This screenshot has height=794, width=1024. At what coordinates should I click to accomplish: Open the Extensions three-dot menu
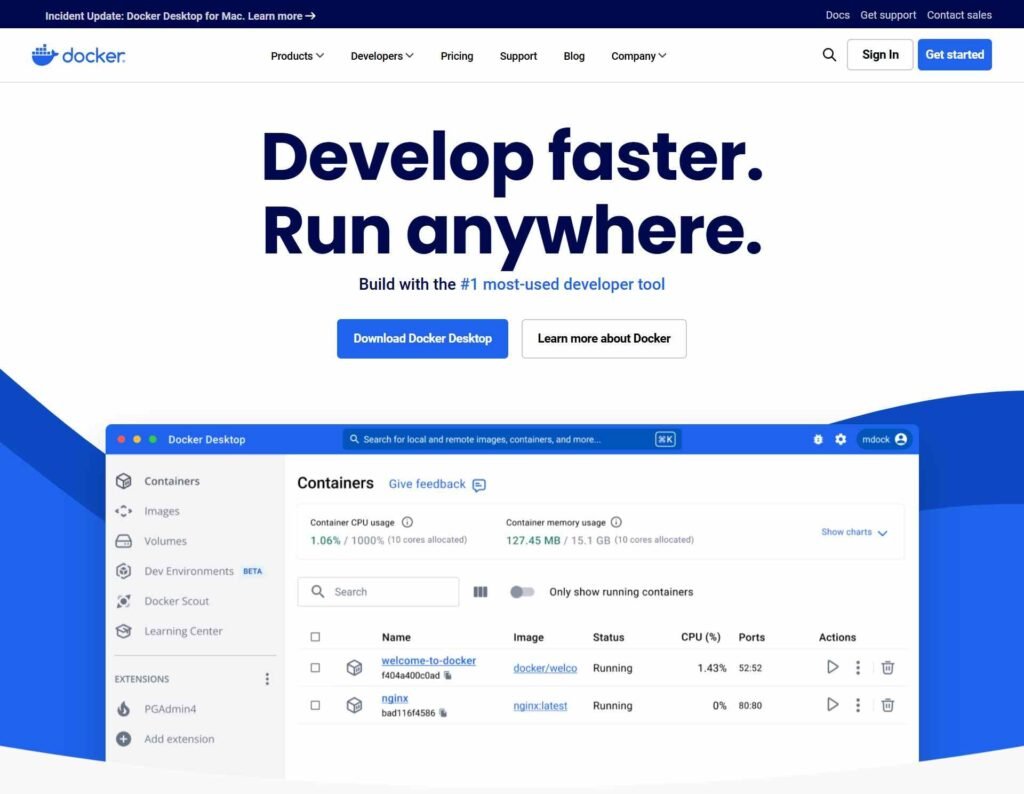coord(267,679)
